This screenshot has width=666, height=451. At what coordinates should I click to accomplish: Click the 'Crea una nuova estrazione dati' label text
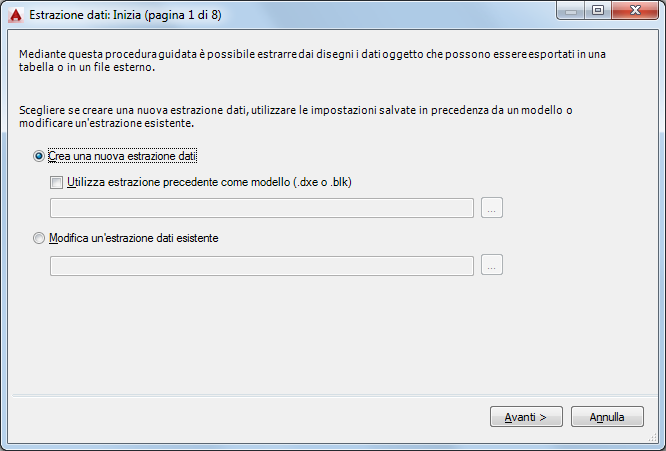(x=122, y=157)
